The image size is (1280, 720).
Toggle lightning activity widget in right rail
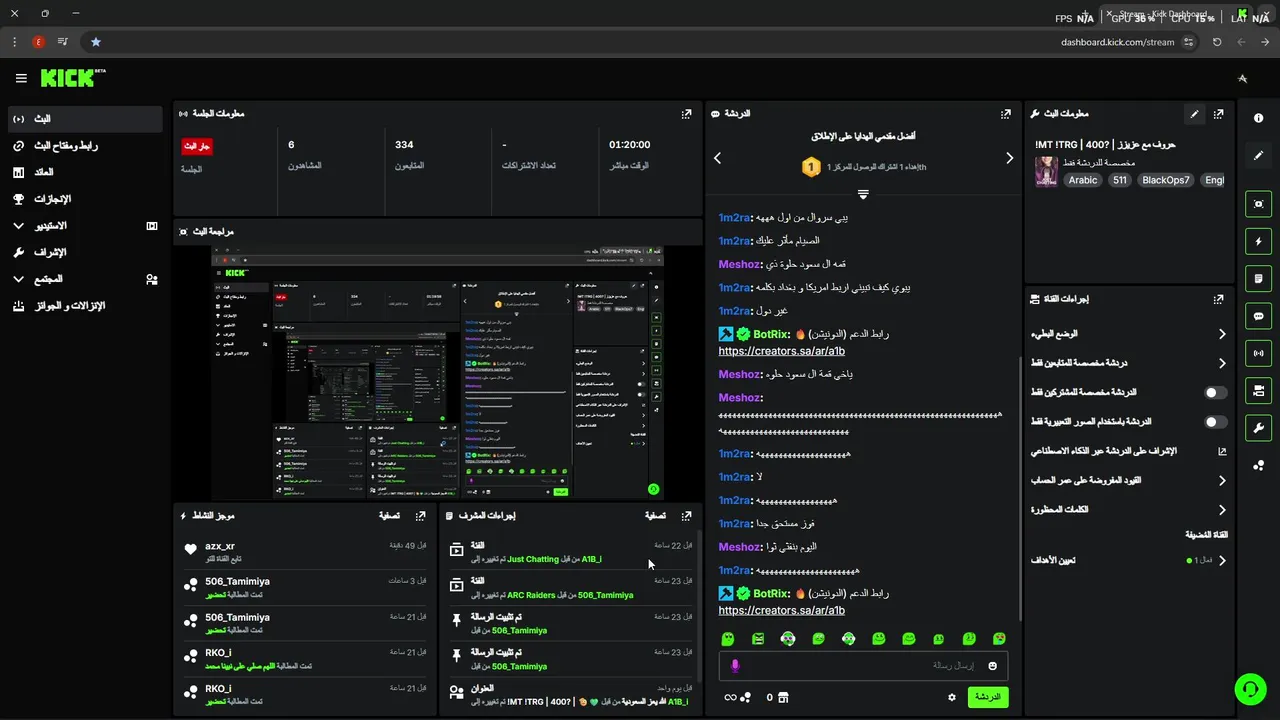coord(1258,241)
